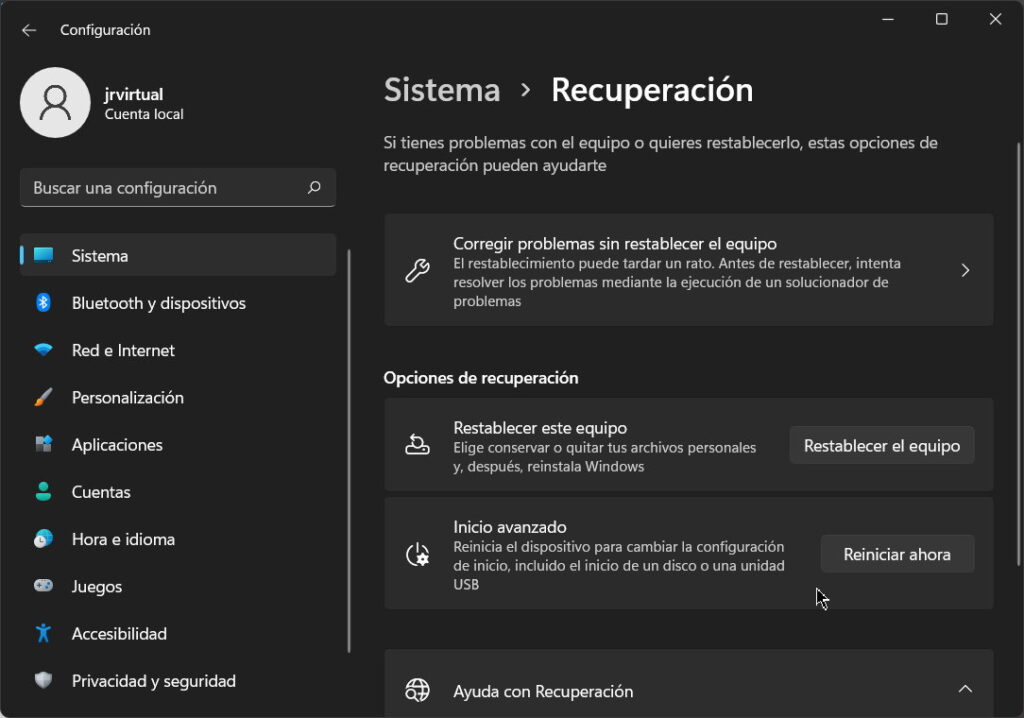The height and width of the screenshot is (718, 1024).
Task: Click the Privacidad y seguridad shield icon
Action: click(x=45, y=680)
